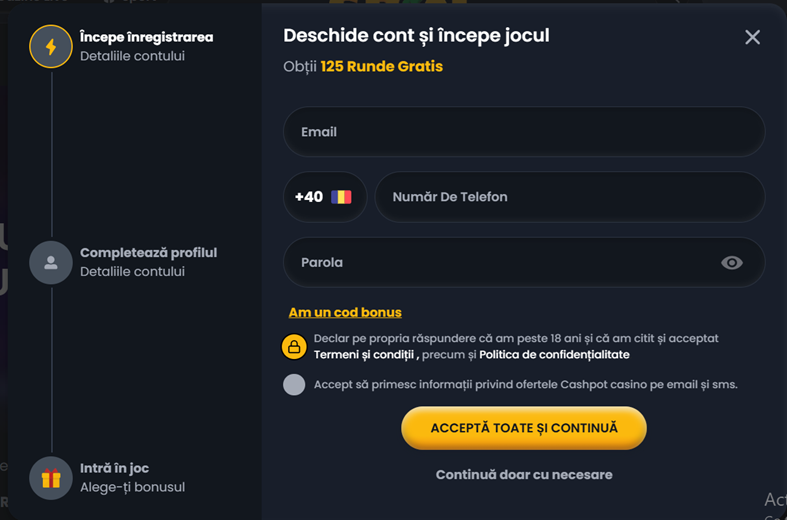Viewport: 787px width, 520px height.
Task: Open the +40 country code selector
Action: point(324,197)
